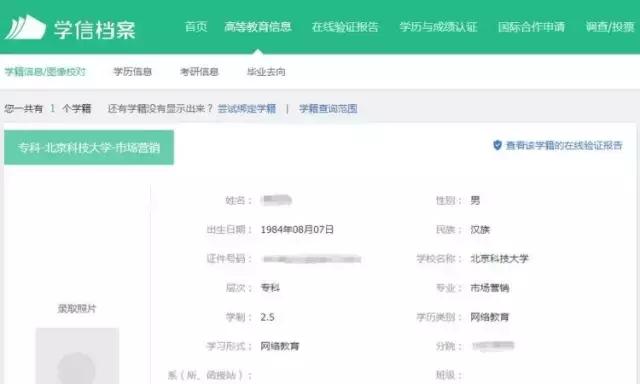Click the 尝试绑定学籍 link
Image resolution: width=640 pixels, height=384 pixels.
click(247, 109)
